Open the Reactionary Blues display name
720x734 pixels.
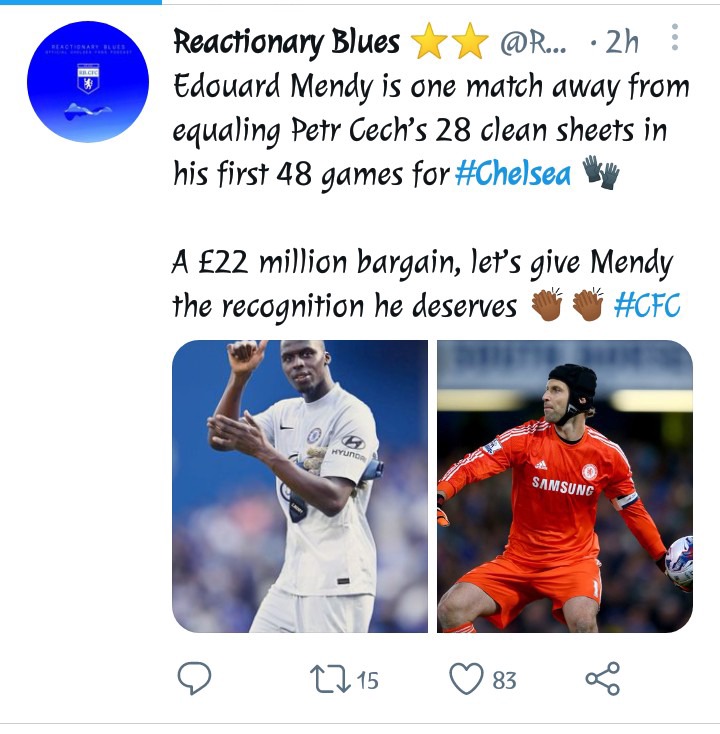tap(287, 42)
